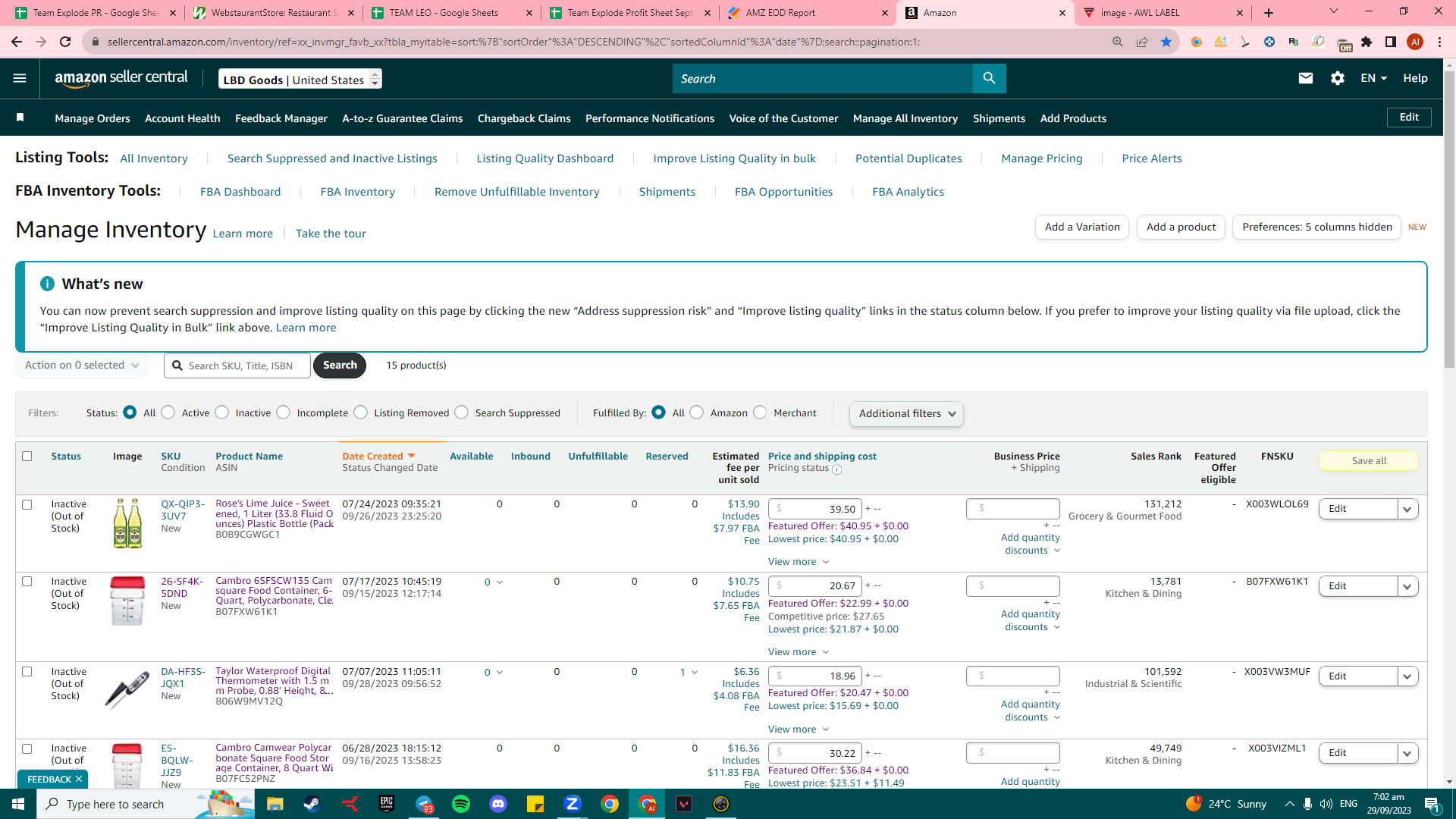Image resolution: width=1456 pixels, height=819 pixels.
Task: Open Edit dropdown arrow for SKU QX-QIP3-3UV7
Action: click(x=1407, y=509)
